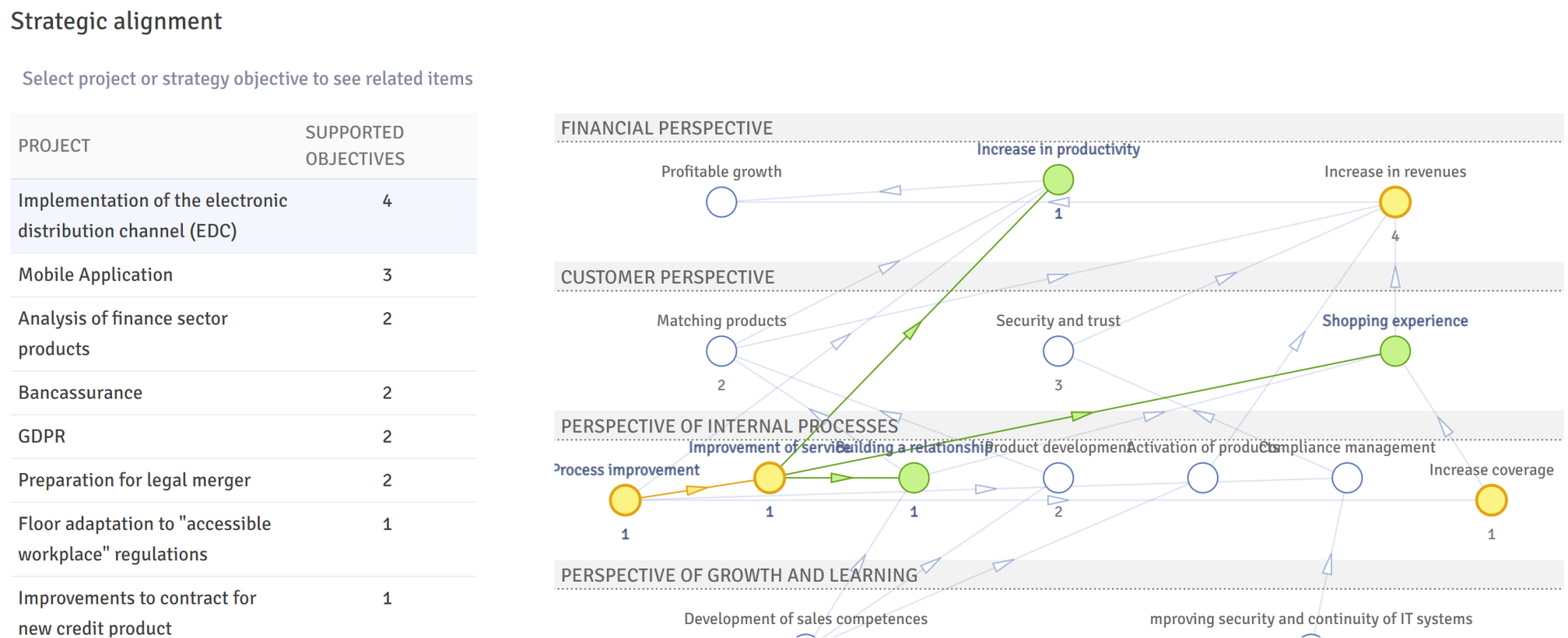
Task: Click the Product development node circle
Action: pos(1058,478)
